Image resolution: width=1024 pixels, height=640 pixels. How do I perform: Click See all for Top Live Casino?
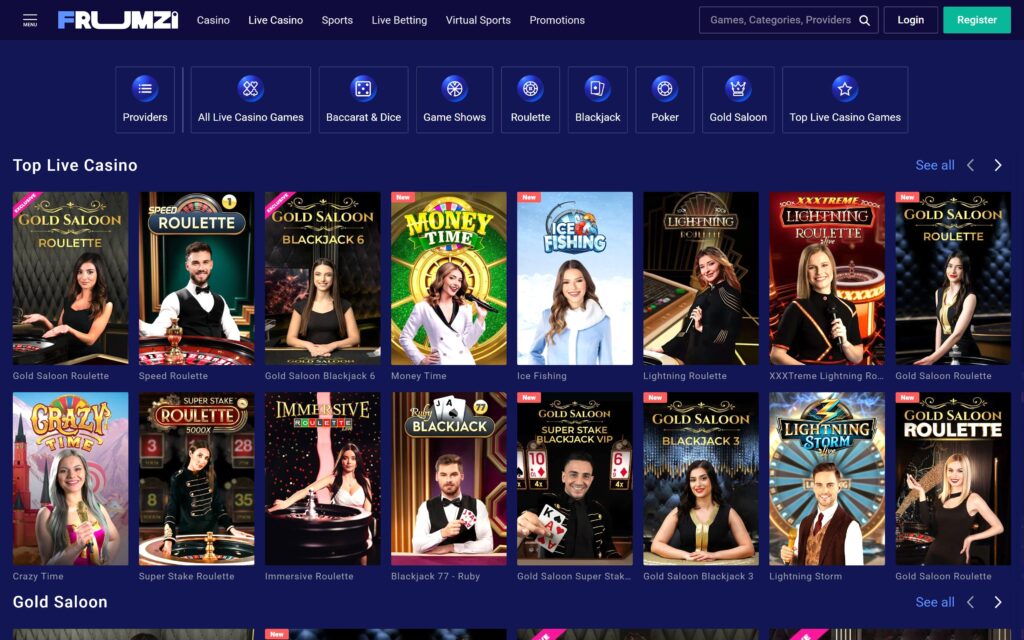pyautogui.click(x=935, y=165)
